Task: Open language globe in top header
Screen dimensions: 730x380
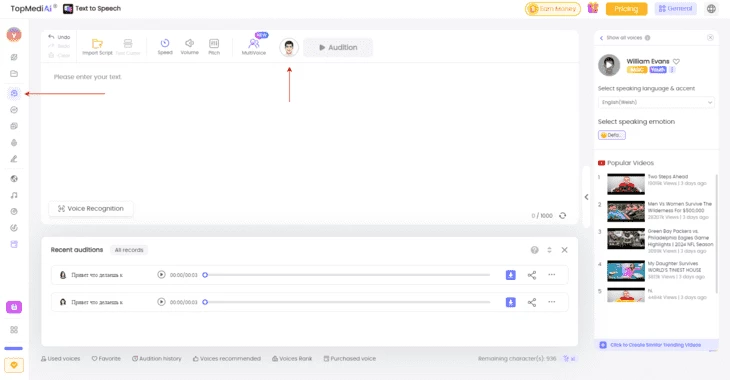Action: 711,9
